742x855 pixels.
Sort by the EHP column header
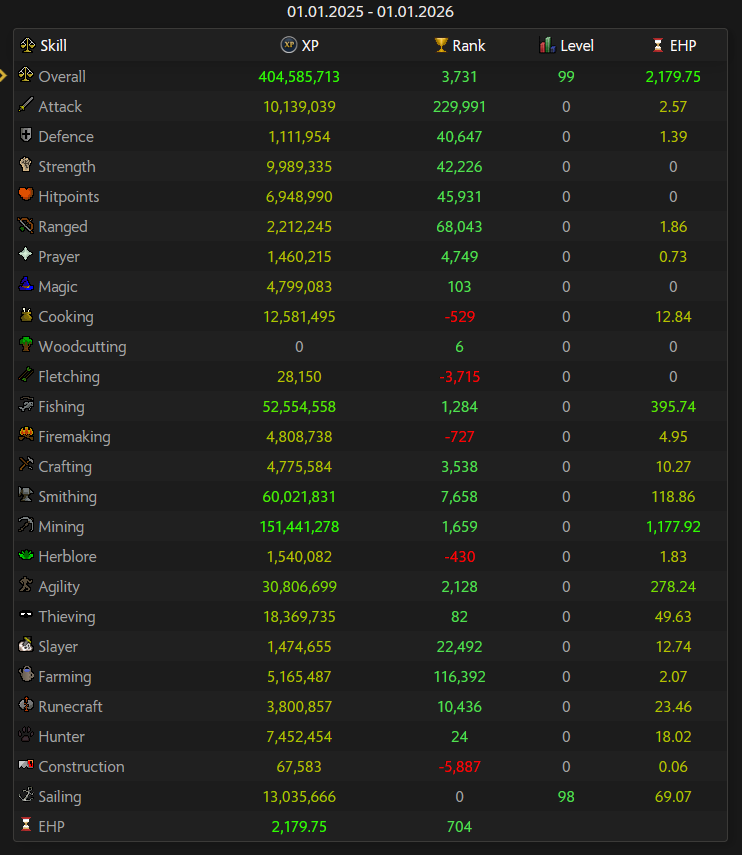(x=674, y=45)
